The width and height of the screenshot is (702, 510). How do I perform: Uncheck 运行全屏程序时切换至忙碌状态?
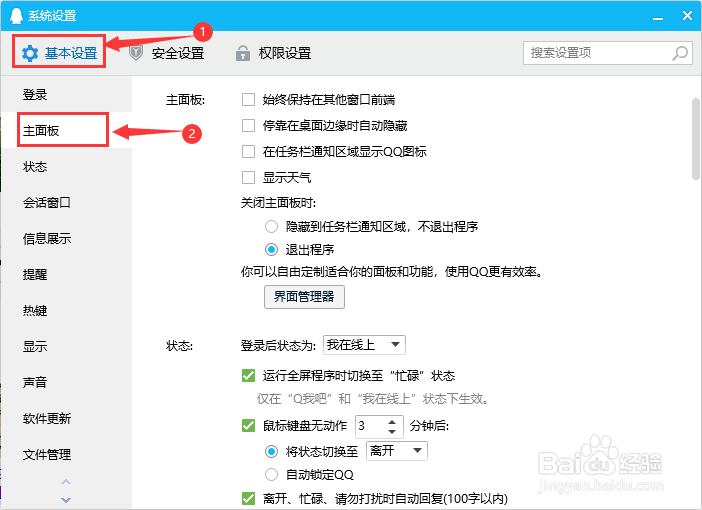click(248, 375)
